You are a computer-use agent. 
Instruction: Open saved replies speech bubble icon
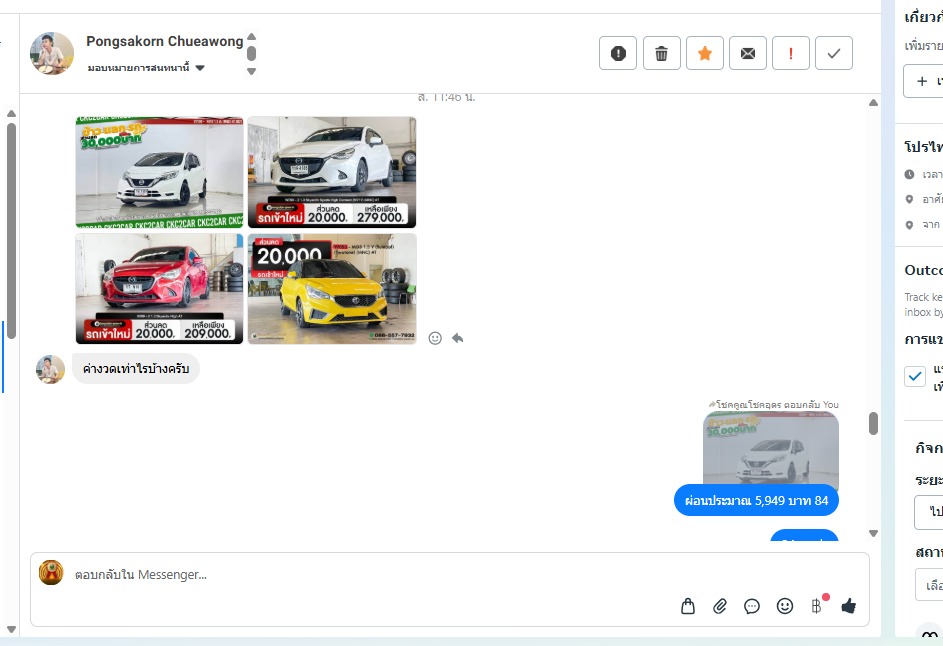(x=752, y=606)
